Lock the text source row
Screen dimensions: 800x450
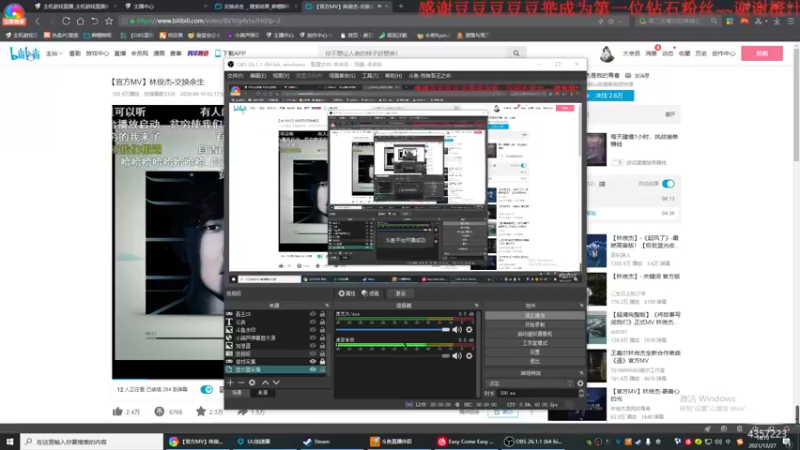click(x=322, y=322)
